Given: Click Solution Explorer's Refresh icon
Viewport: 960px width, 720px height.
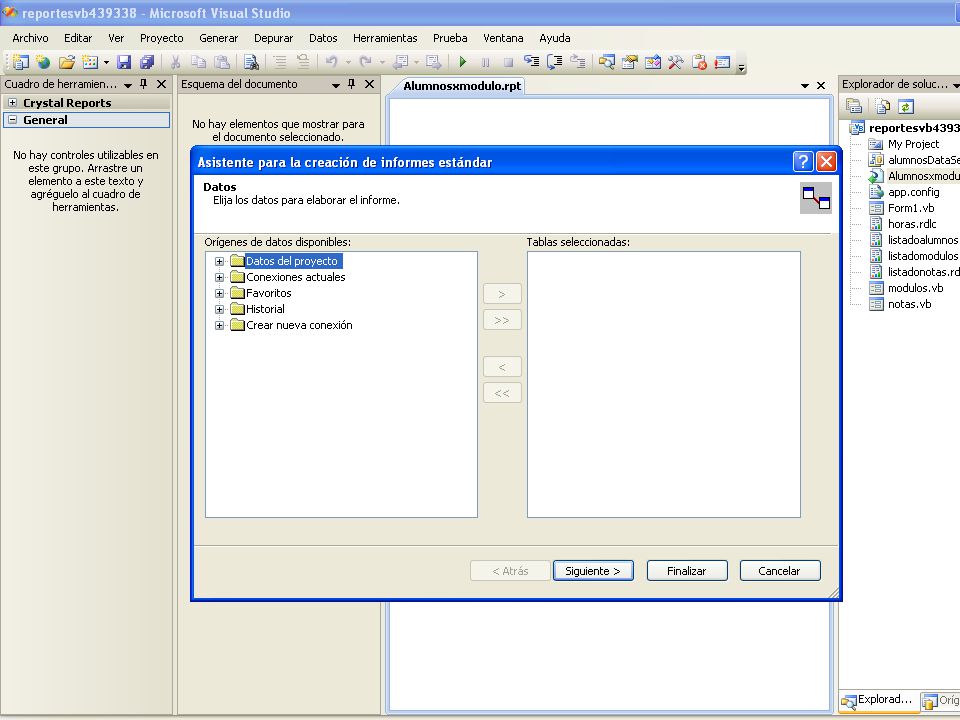Looking at the screenshot, I should point(906,106).
